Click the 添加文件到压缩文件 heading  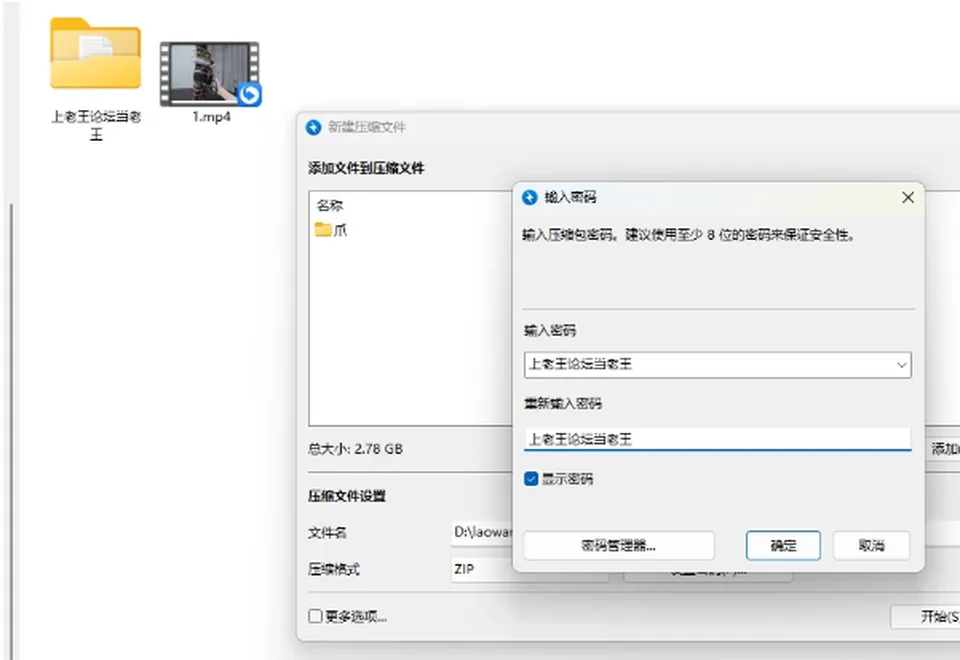coord(366,168)
